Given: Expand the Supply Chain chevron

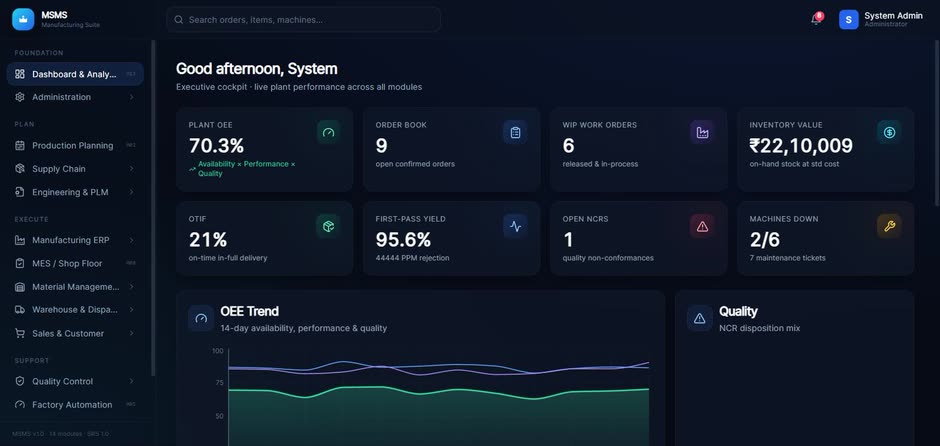Looking at the screenshot, I should (131, 169).
